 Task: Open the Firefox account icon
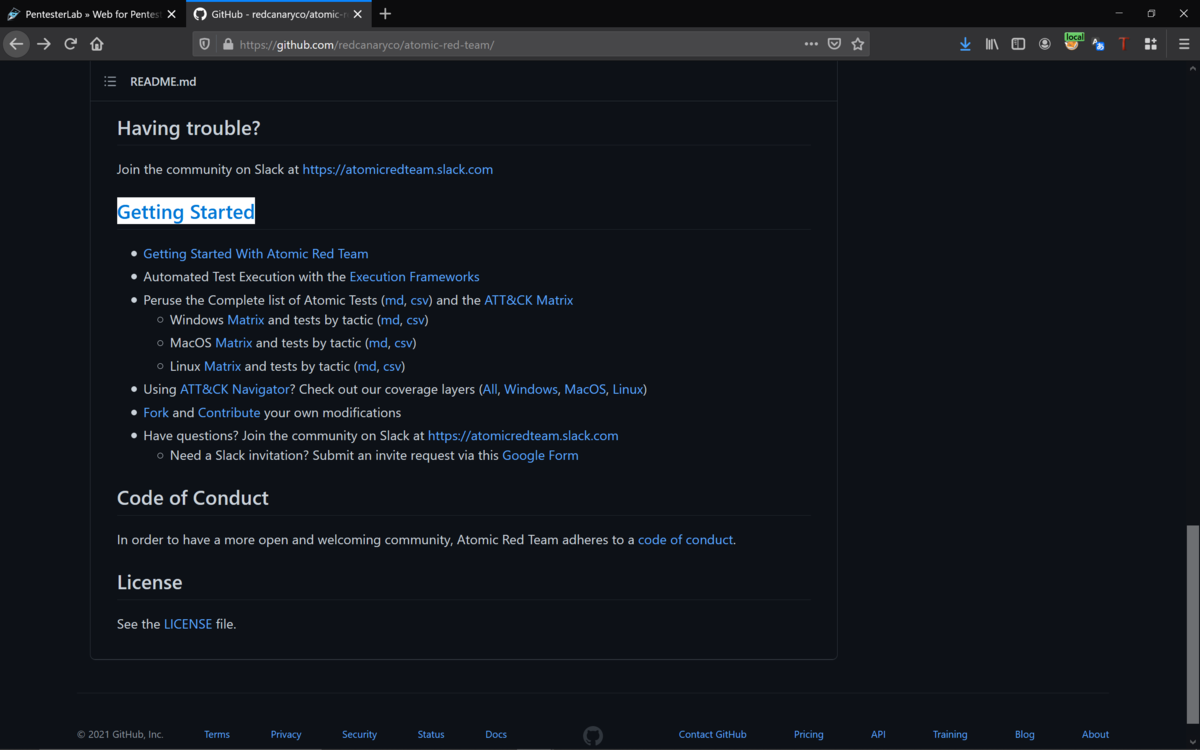tap(1045, 44)
